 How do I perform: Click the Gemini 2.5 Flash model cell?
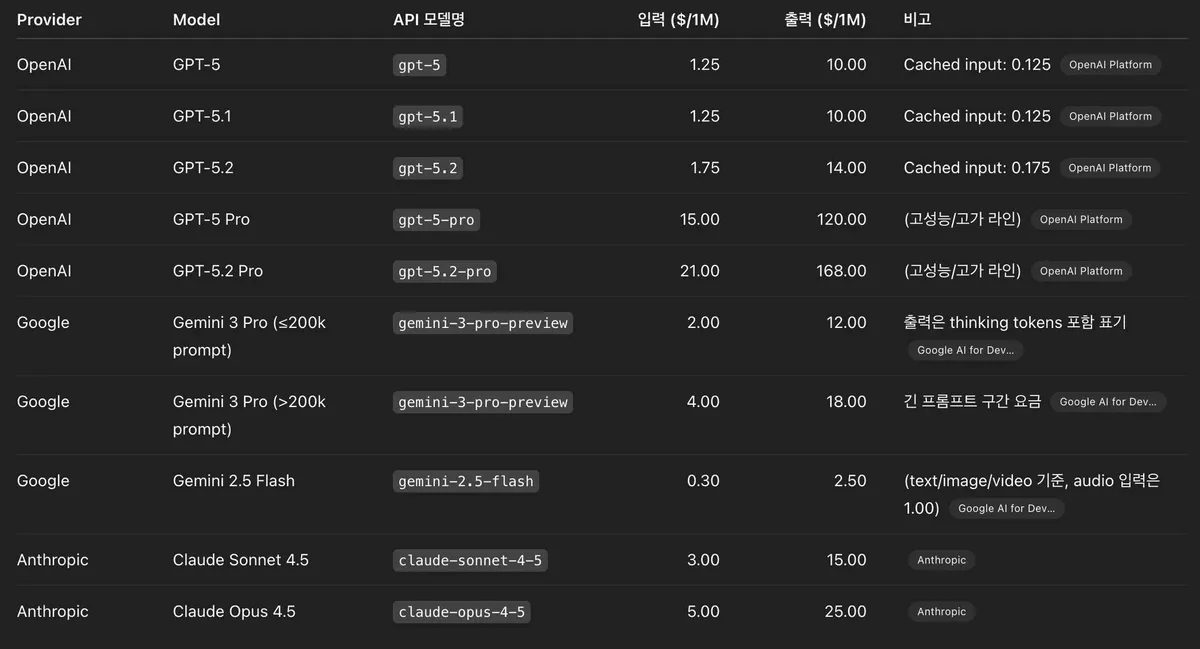234,481
